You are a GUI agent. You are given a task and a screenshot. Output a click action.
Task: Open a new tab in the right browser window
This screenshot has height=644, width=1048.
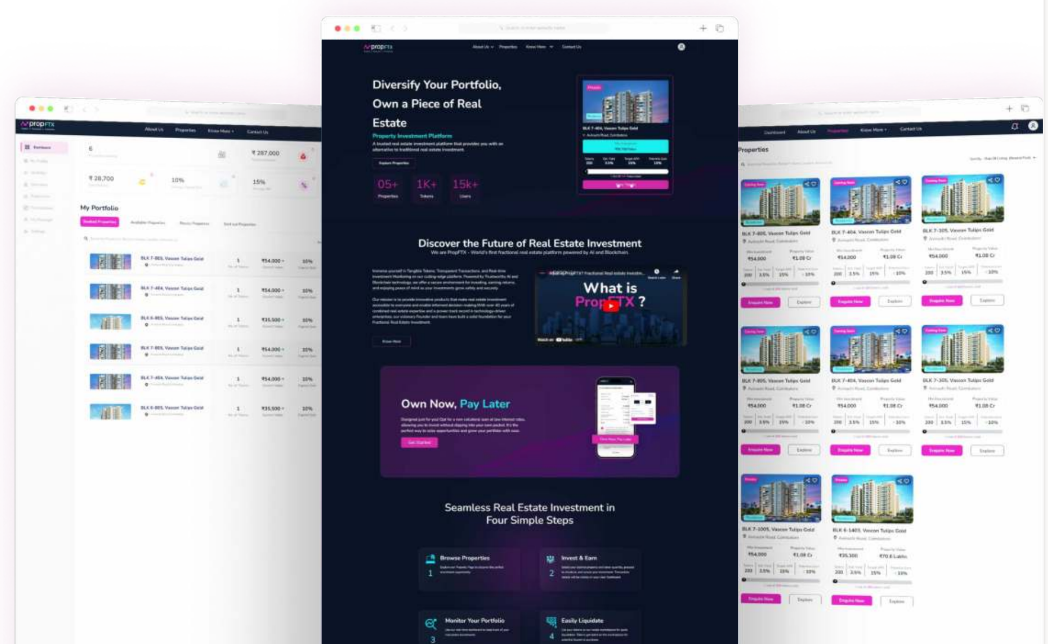click(x=1009, y=108)
